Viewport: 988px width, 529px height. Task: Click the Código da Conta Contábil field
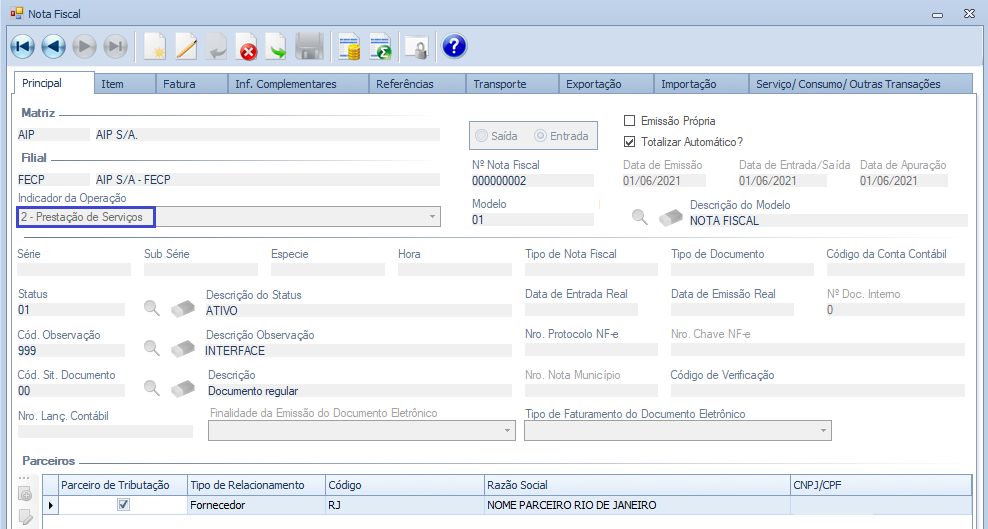(895, 270)
